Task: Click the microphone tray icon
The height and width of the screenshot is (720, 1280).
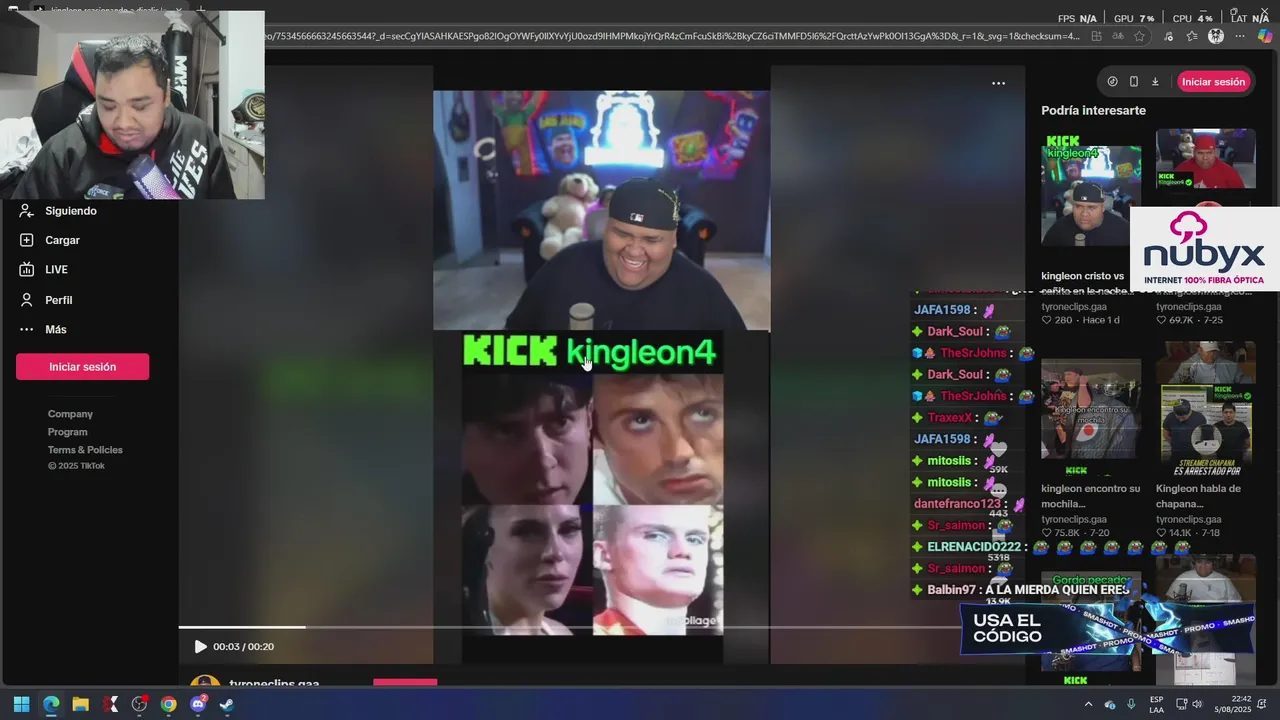Action: pyautogui.click(x=1131, y=704)
